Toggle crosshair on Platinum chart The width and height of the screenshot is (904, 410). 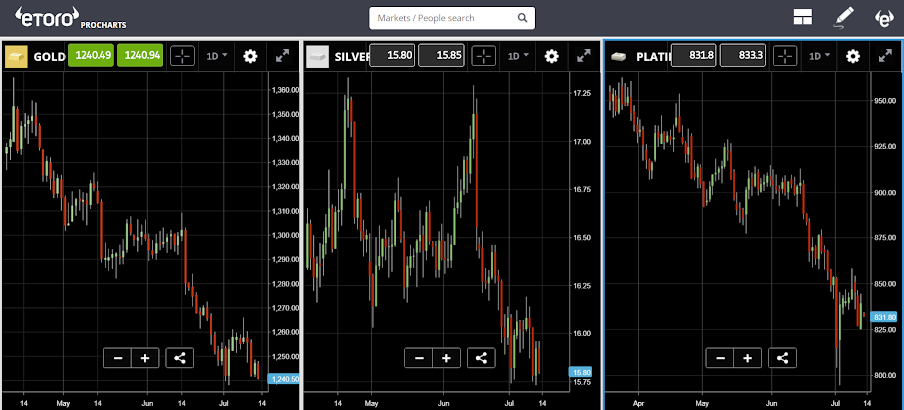coord(785,56)
